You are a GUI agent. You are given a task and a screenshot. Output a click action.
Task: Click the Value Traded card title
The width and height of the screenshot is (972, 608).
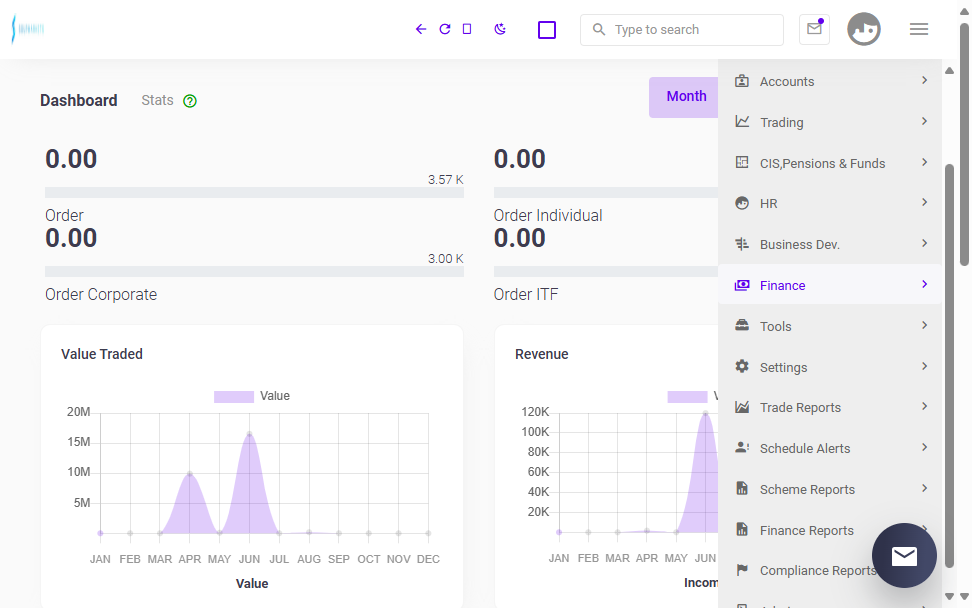point(102,354)
